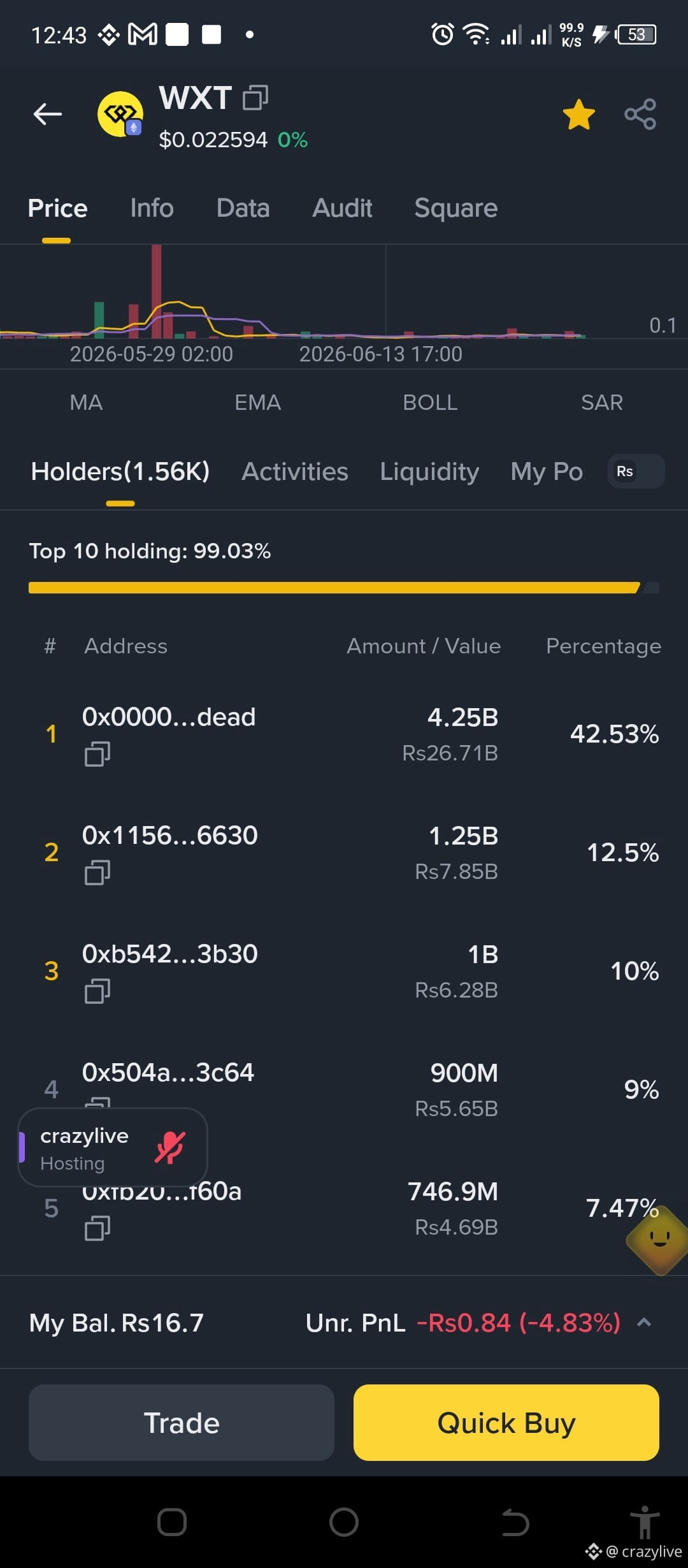Image resolution: width=688 pixels, height=1568 pixels.
Task: Copy address 0x1156...6630 icon
Action: pos(97,872)
